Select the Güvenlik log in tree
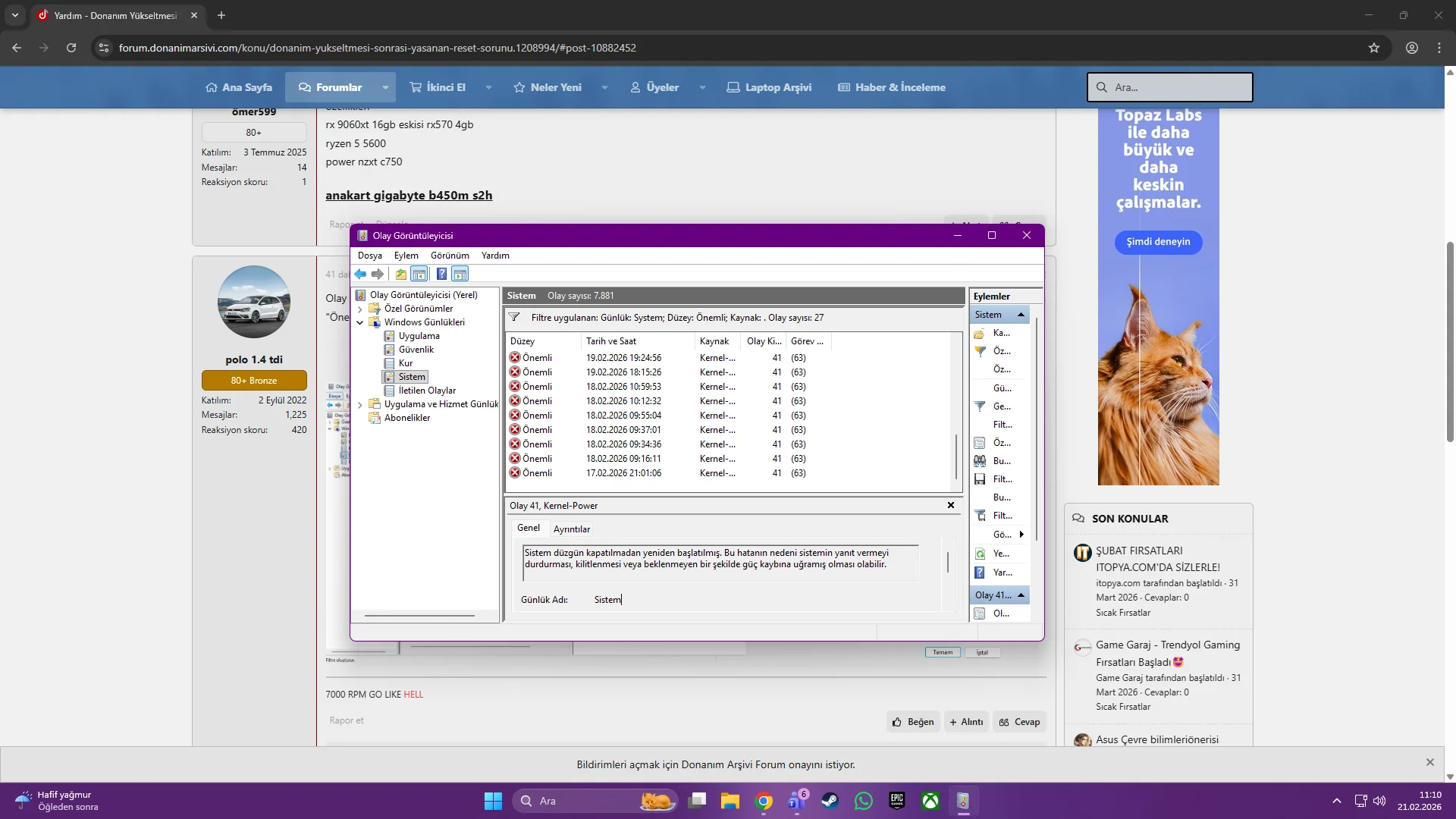Screen dimensions: 1456x819 pos(416,350)
